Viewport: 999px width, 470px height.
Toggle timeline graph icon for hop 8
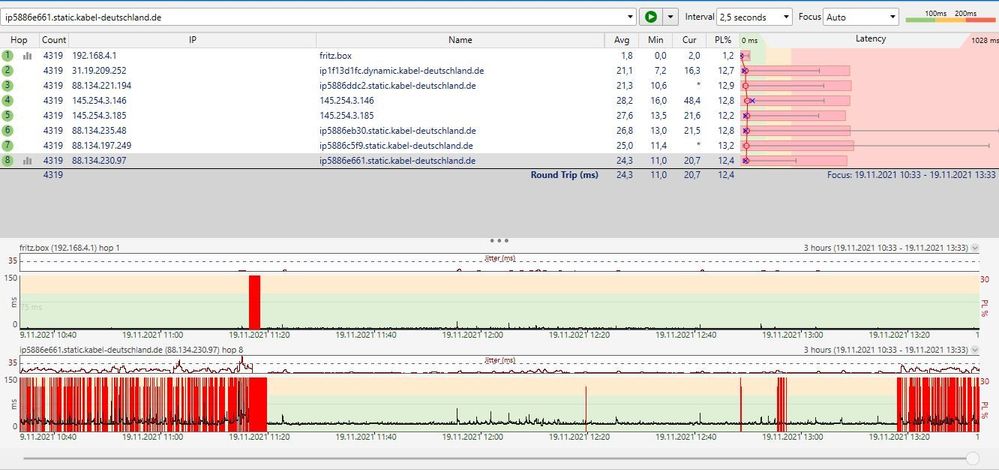28,160
